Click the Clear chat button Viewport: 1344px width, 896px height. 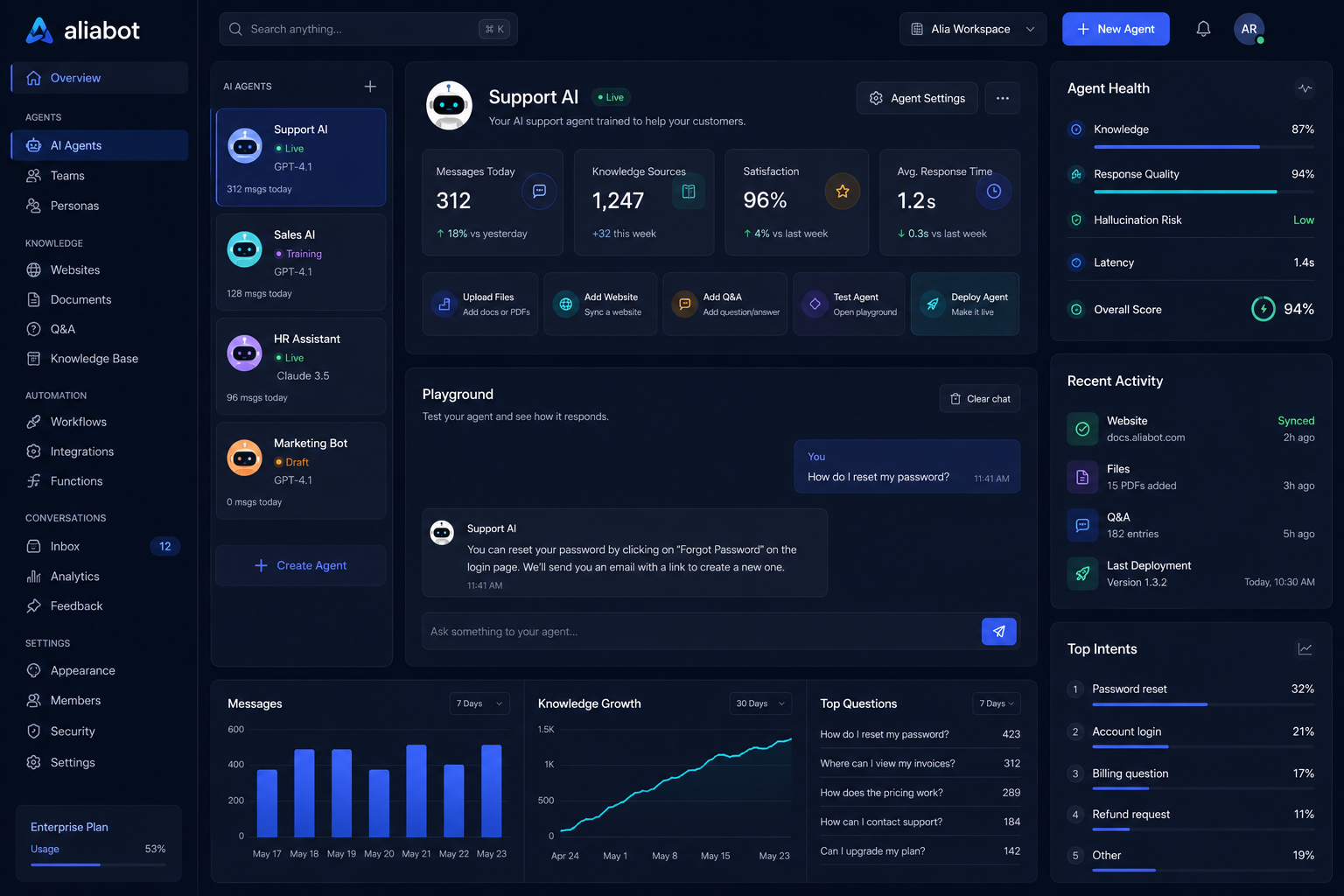980,399
